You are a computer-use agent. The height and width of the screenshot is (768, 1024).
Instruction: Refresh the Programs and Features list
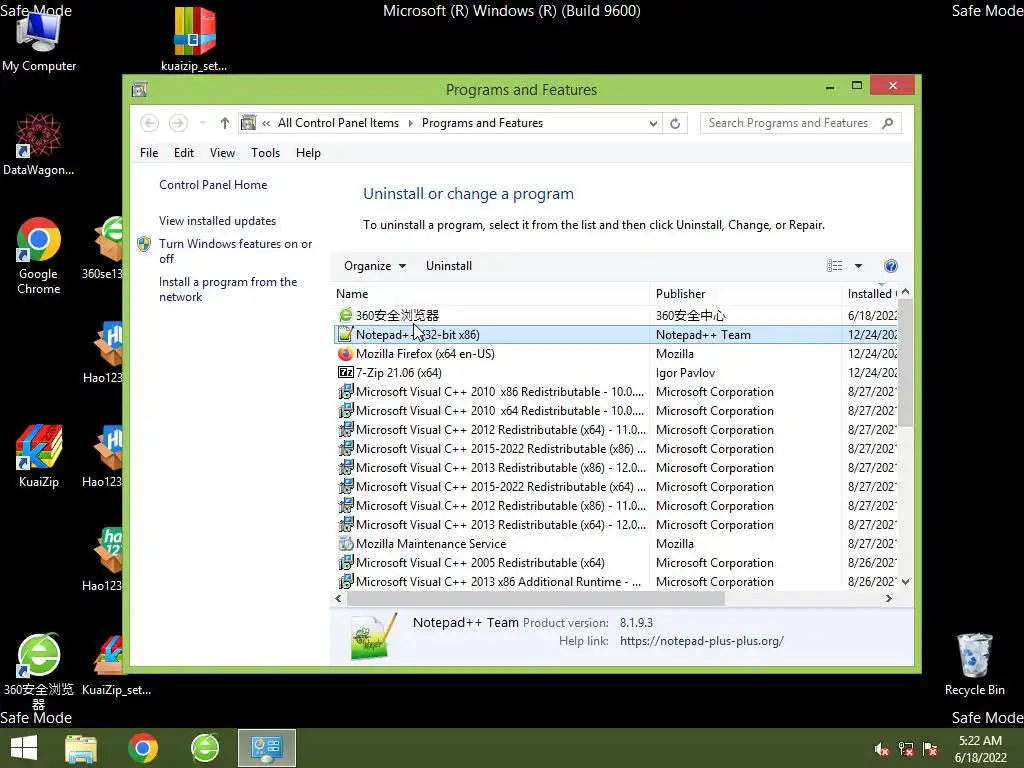(x=675, y=123)
